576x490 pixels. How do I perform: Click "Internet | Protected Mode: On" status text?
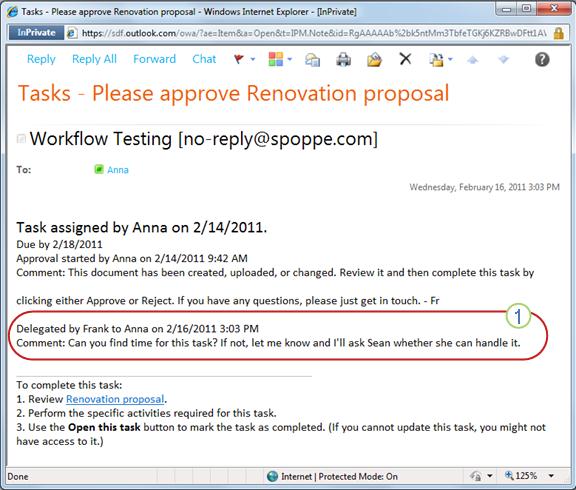coord(339,476)
